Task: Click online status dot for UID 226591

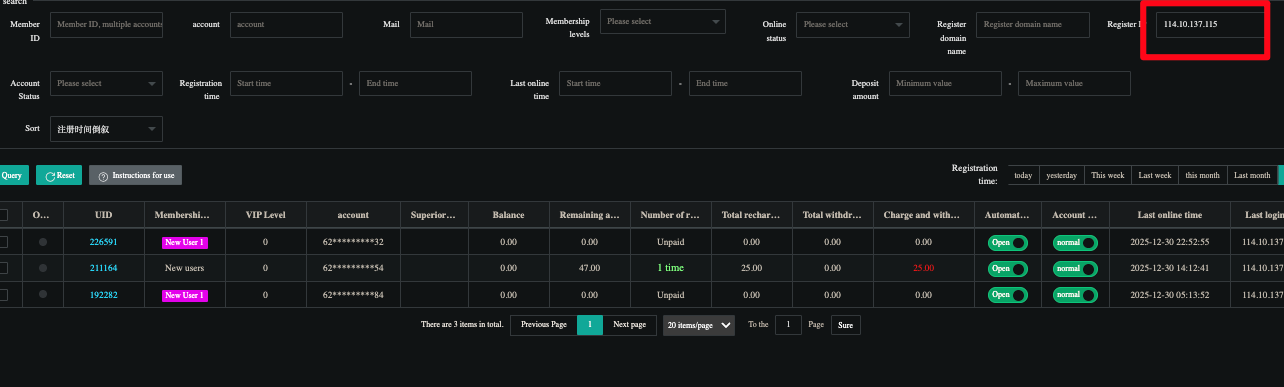Action: click(42, 242)
